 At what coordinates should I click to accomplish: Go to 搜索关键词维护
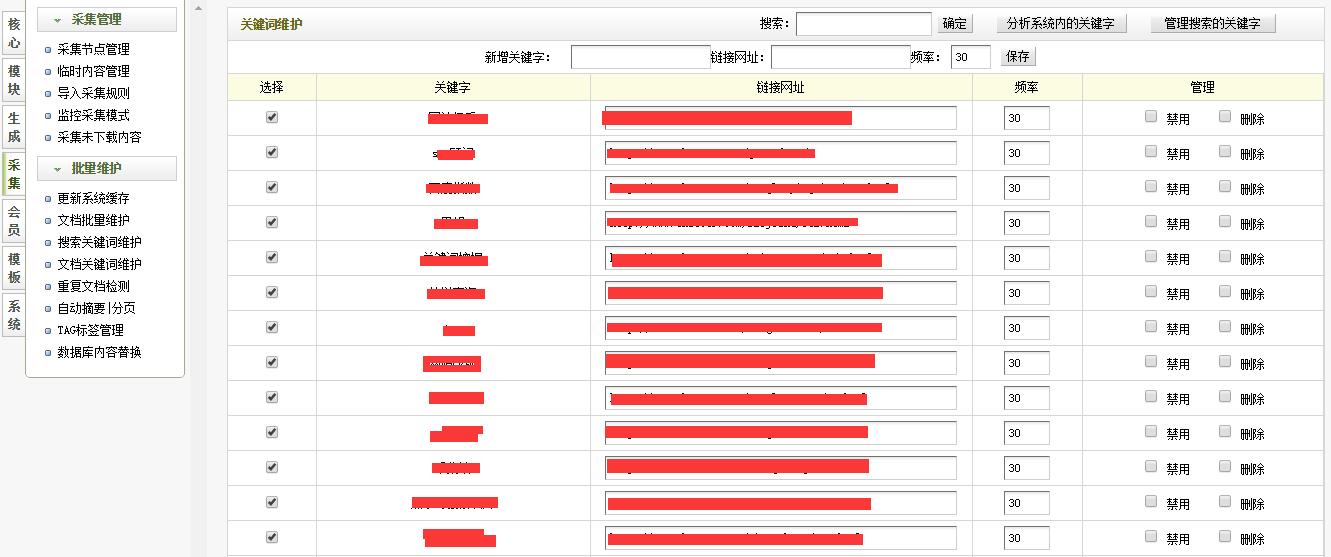(99, 242)
